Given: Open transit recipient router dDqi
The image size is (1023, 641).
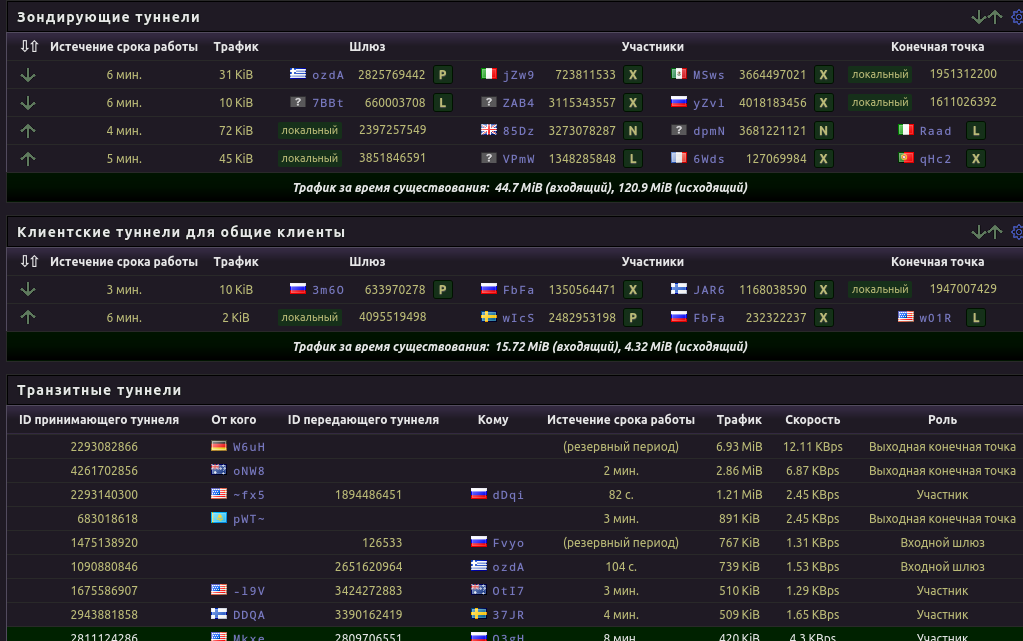Looking at the screenshot, I should click(x=508, y=495).
